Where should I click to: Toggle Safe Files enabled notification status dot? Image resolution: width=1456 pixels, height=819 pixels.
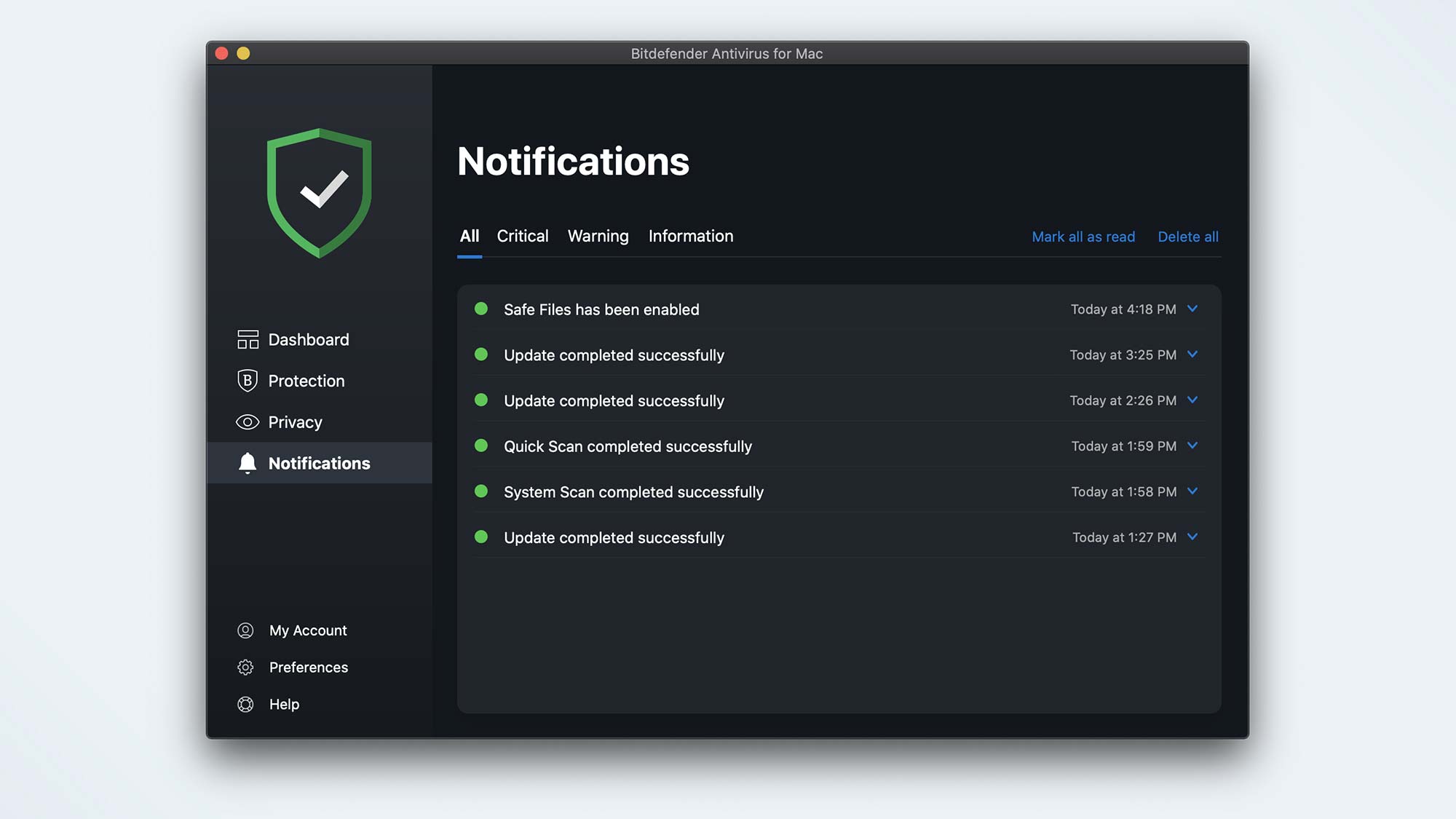(x=481, y=309)
